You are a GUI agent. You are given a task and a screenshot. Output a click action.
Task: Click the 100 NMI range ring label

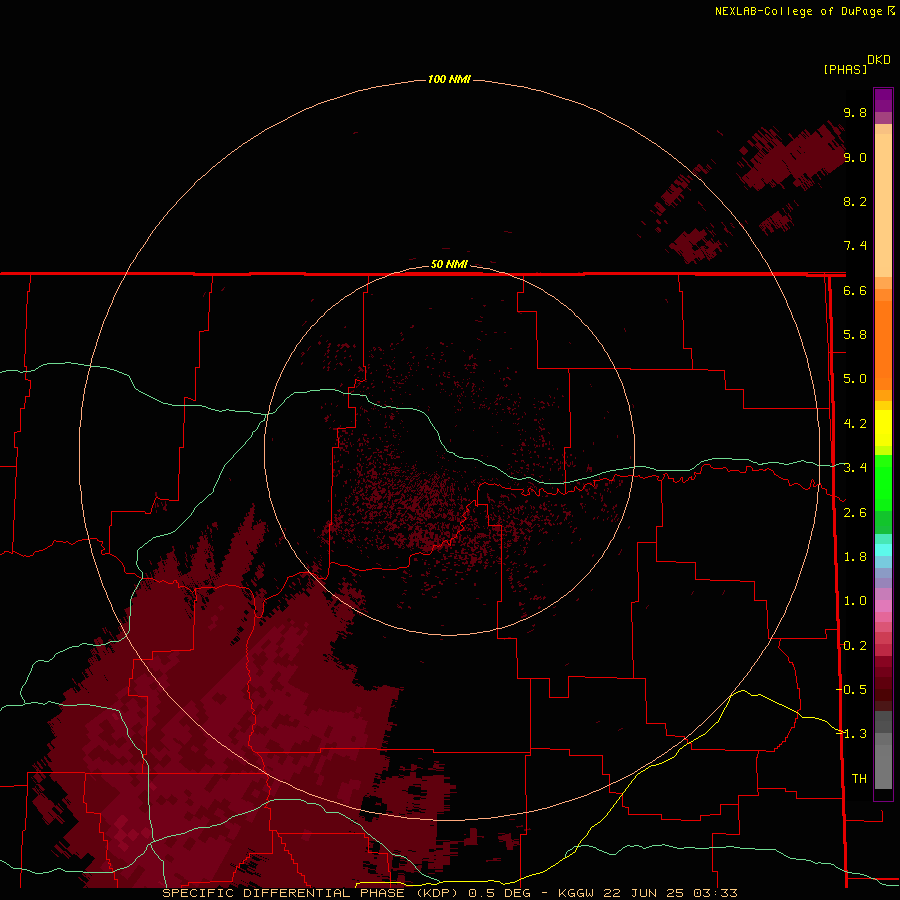coord(449,79)
